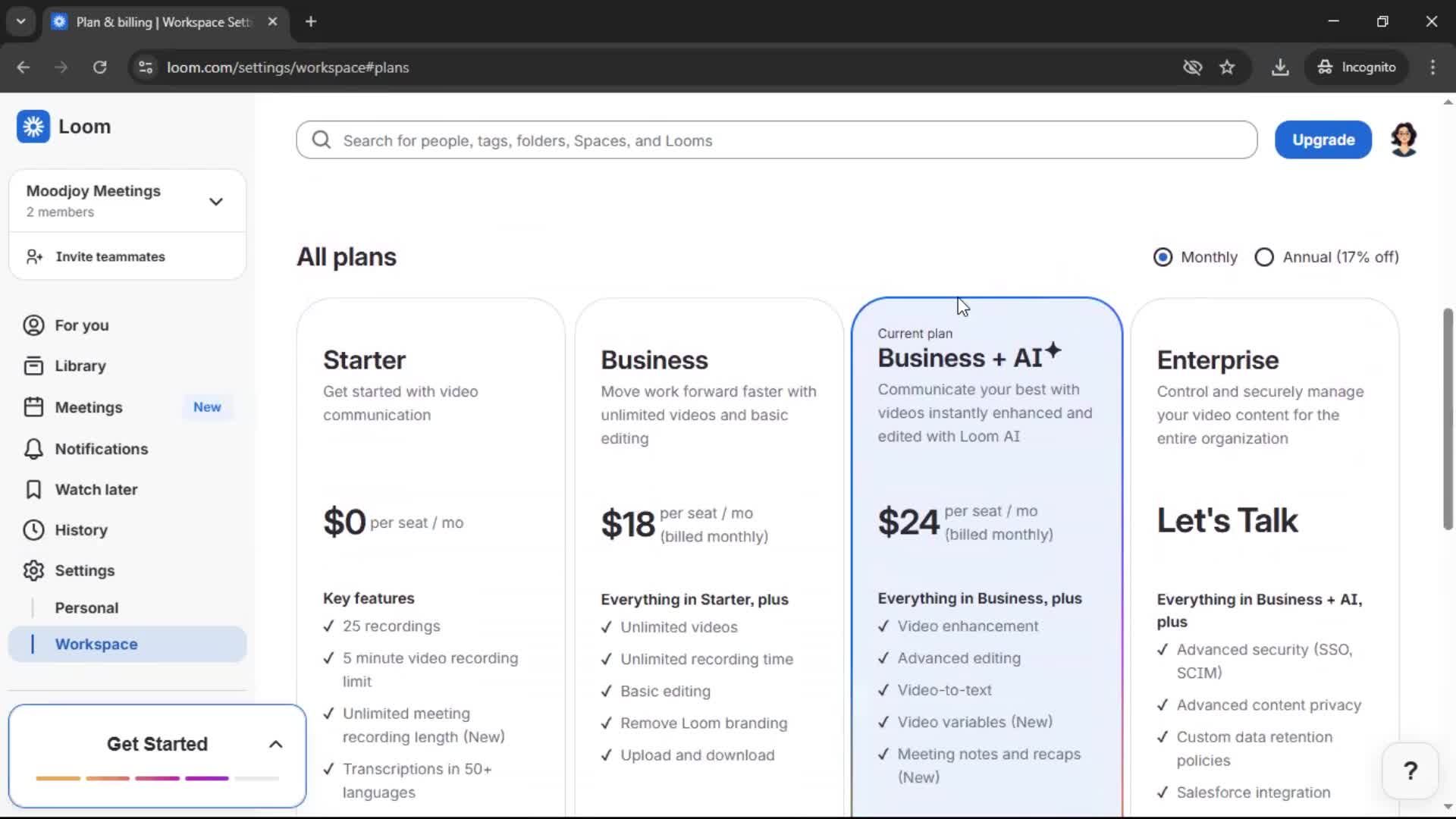Open browser tab search dropdown
This screenshot has height=819, width=1456.
point(20,21)
